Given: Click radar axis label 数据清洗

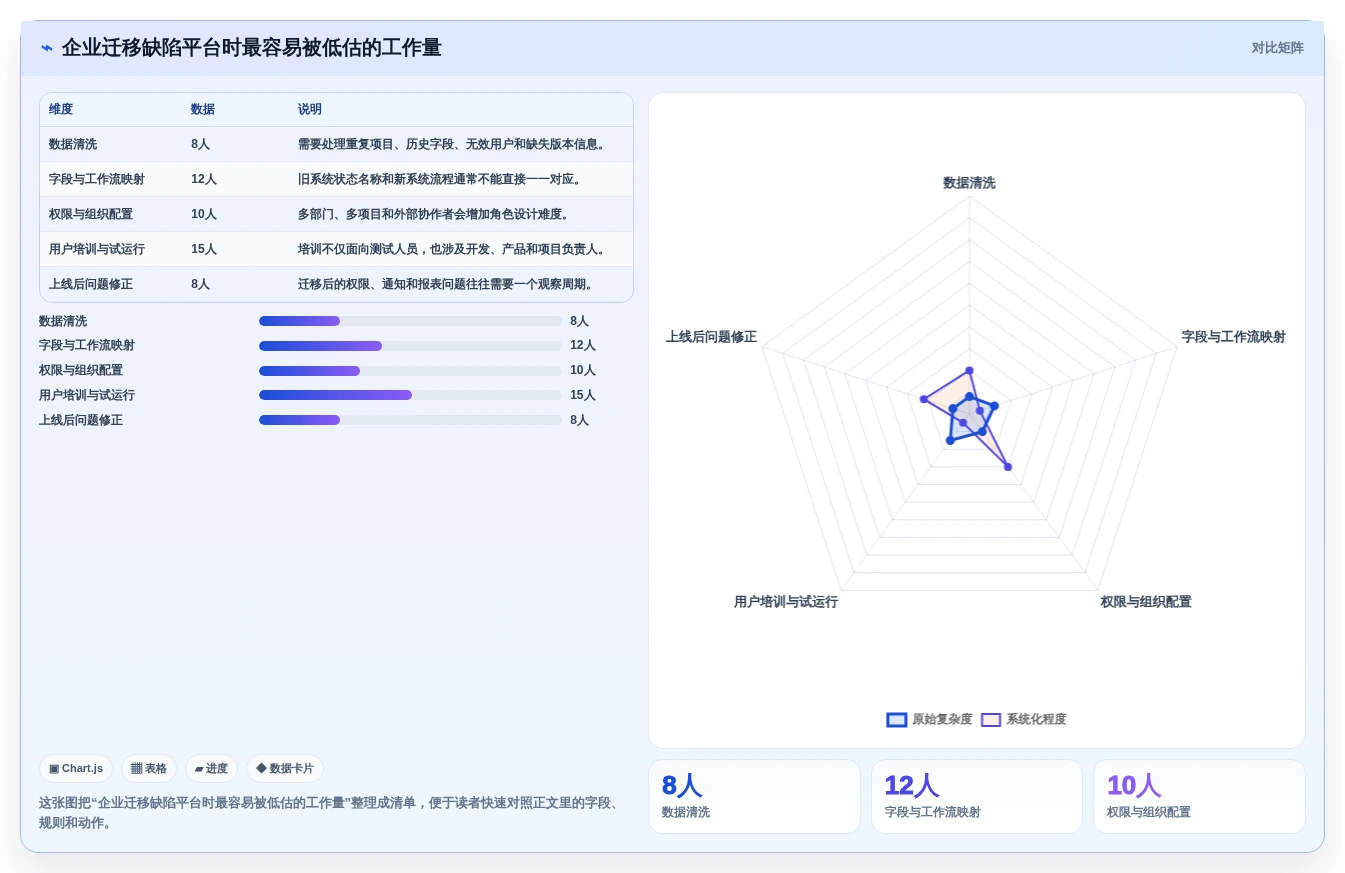Looking at the screenshot, I should 969,183.
